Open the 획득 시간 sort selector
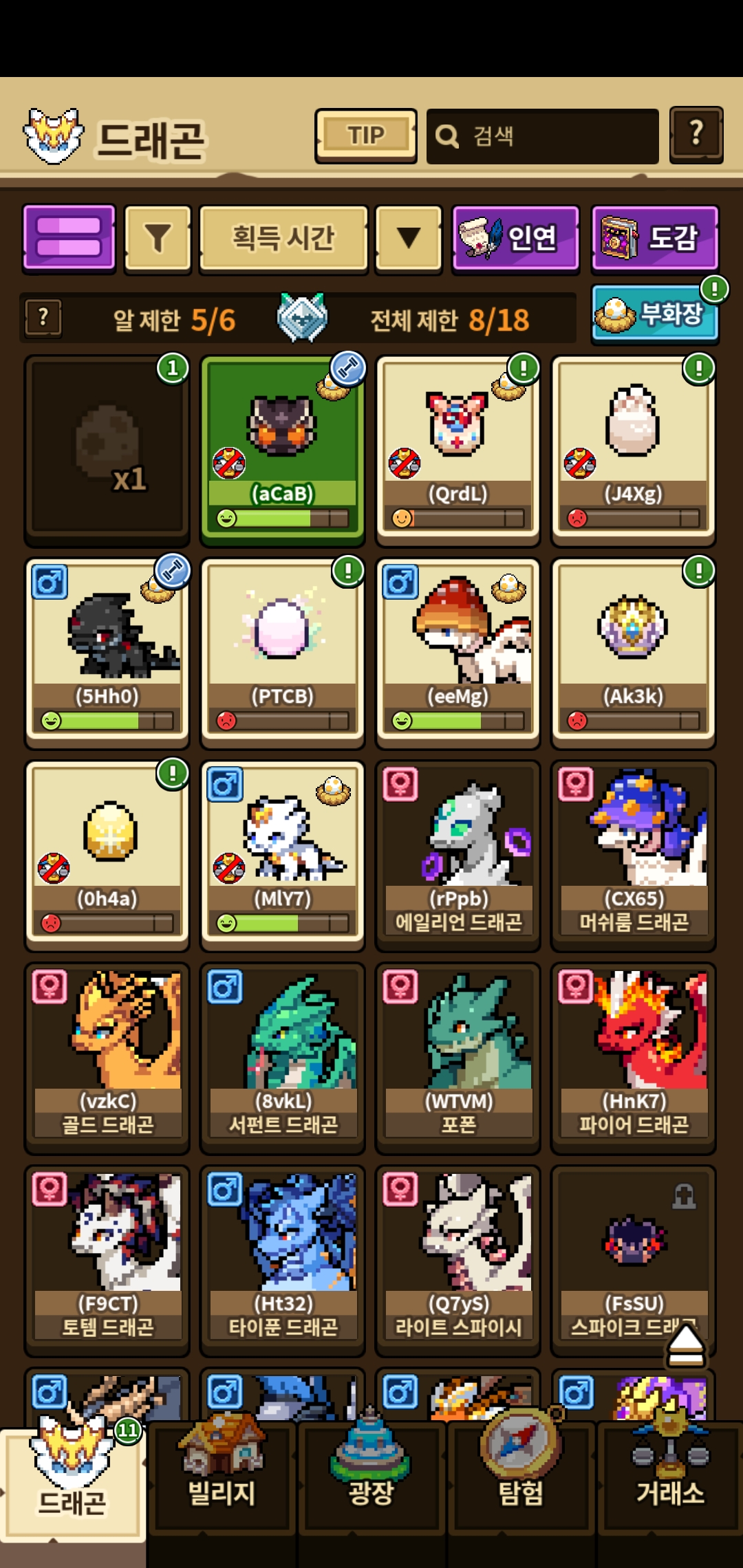Viewport: 743px width, 1568px height. pos(283,238)
